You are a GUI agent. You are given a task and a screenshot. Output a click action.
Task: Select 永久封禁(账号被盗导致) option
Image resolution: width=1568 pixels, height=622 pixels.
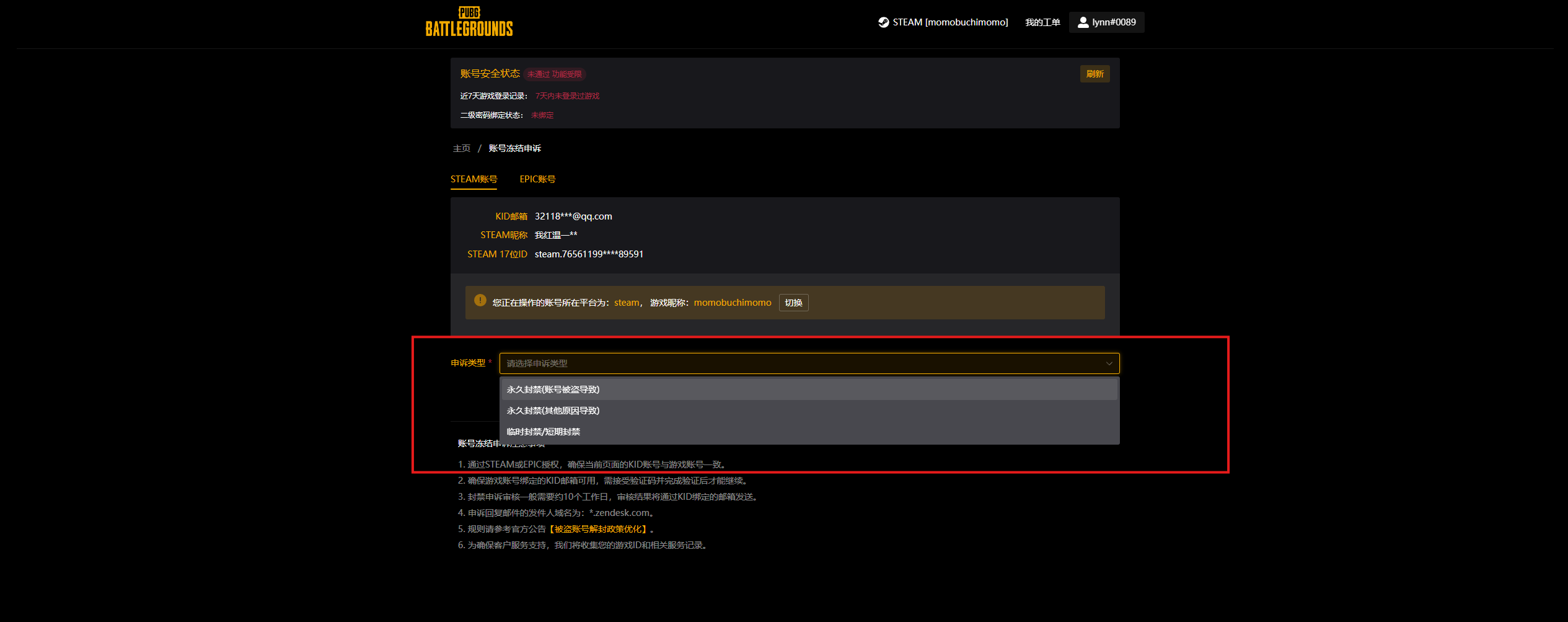809,389
